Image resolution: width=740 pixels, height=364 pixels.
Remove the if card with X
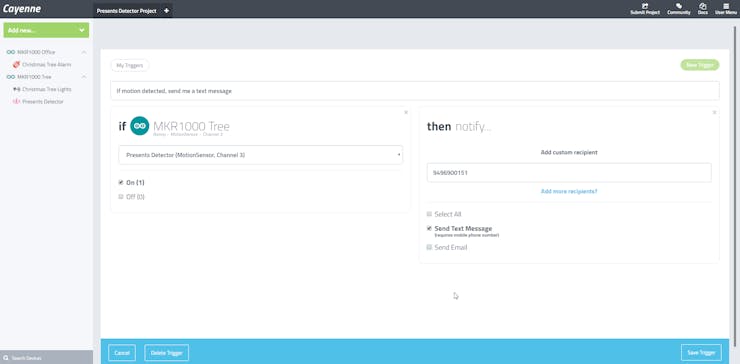406,112
